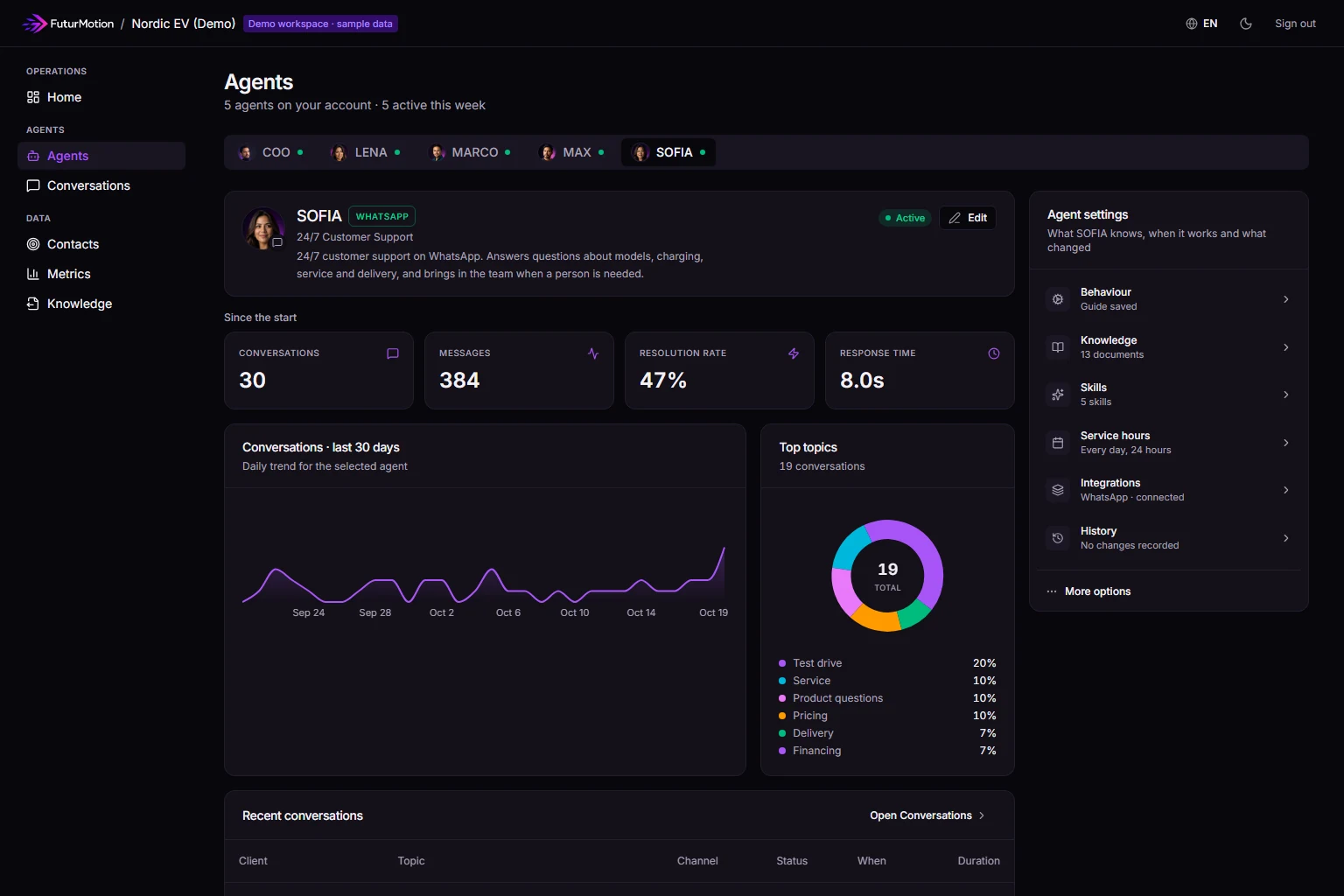Click the Demo workspace sample data badge
The height and width of the screenshot is (896, 1344).
(320, 24)
